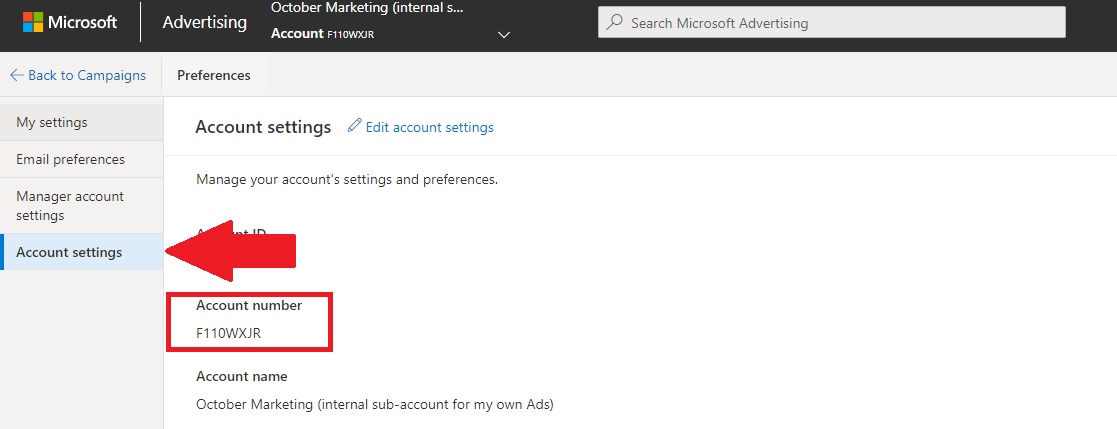Click the October Marketing account name in header
The width and height of the screenshot is (1117, 429).
pos(367,8)
